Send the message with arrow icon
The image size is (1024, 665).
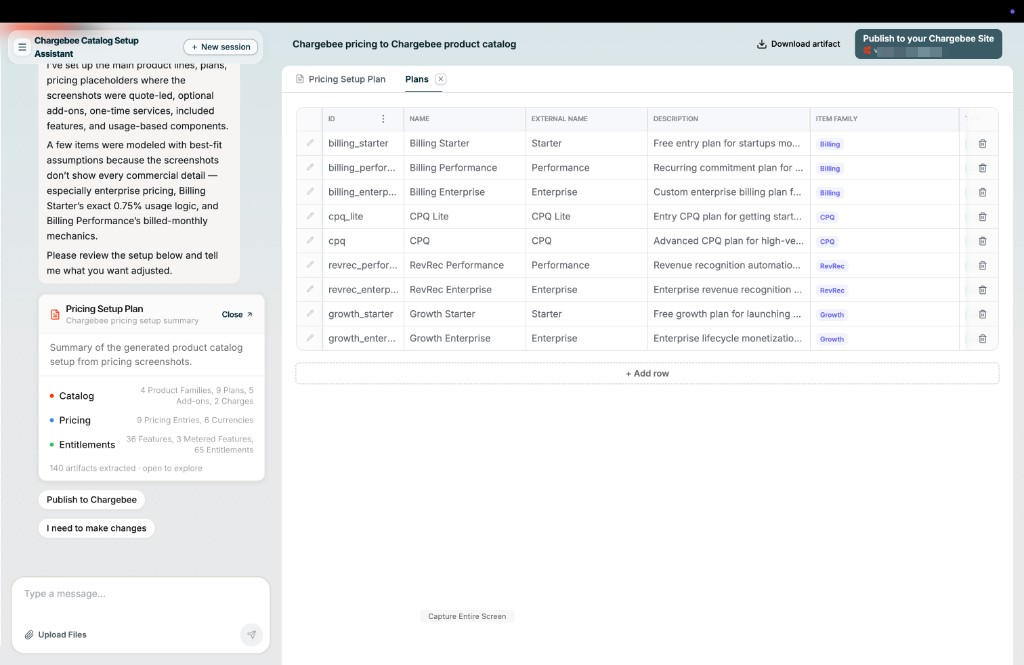pos(251,634)
